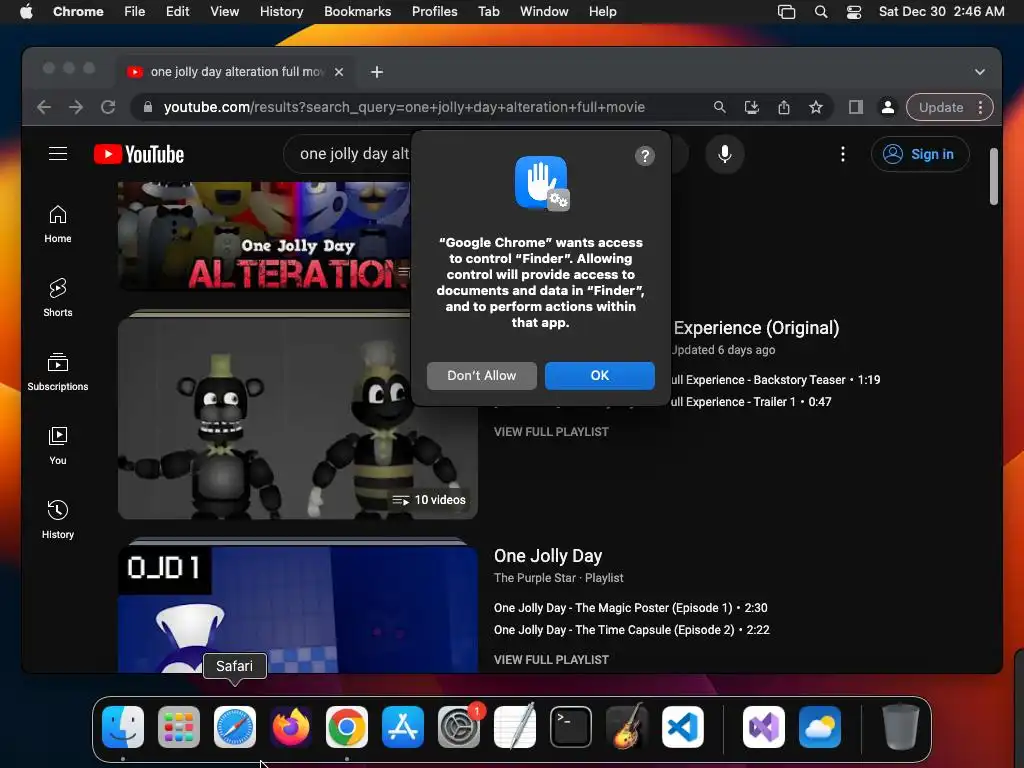Image resolution: width=1024 pixels, height=768 pixels.
Task: Open the OJD 1 playlist thumbnail
Action: (298, 609)
